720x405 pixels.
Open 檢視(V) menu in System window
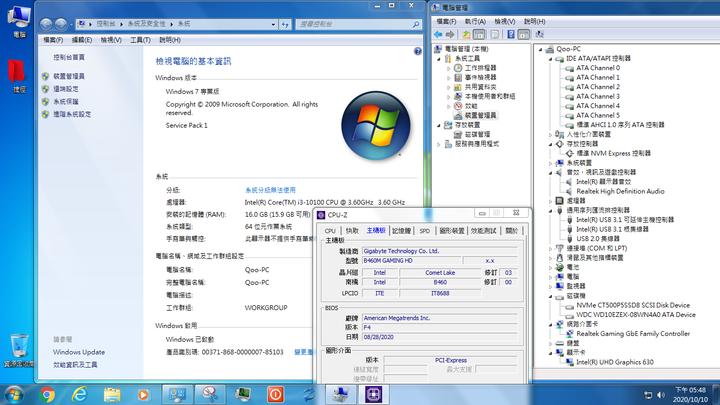click(111, 40)
